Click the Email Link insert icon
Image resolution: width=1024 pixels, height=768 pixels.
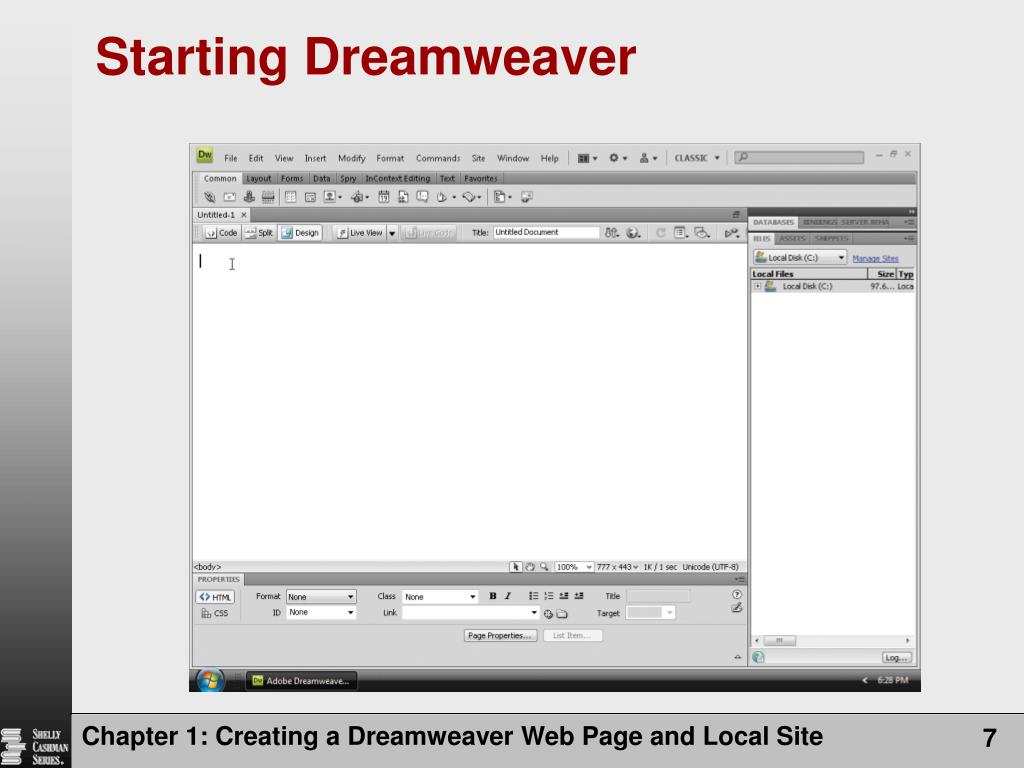230,197
